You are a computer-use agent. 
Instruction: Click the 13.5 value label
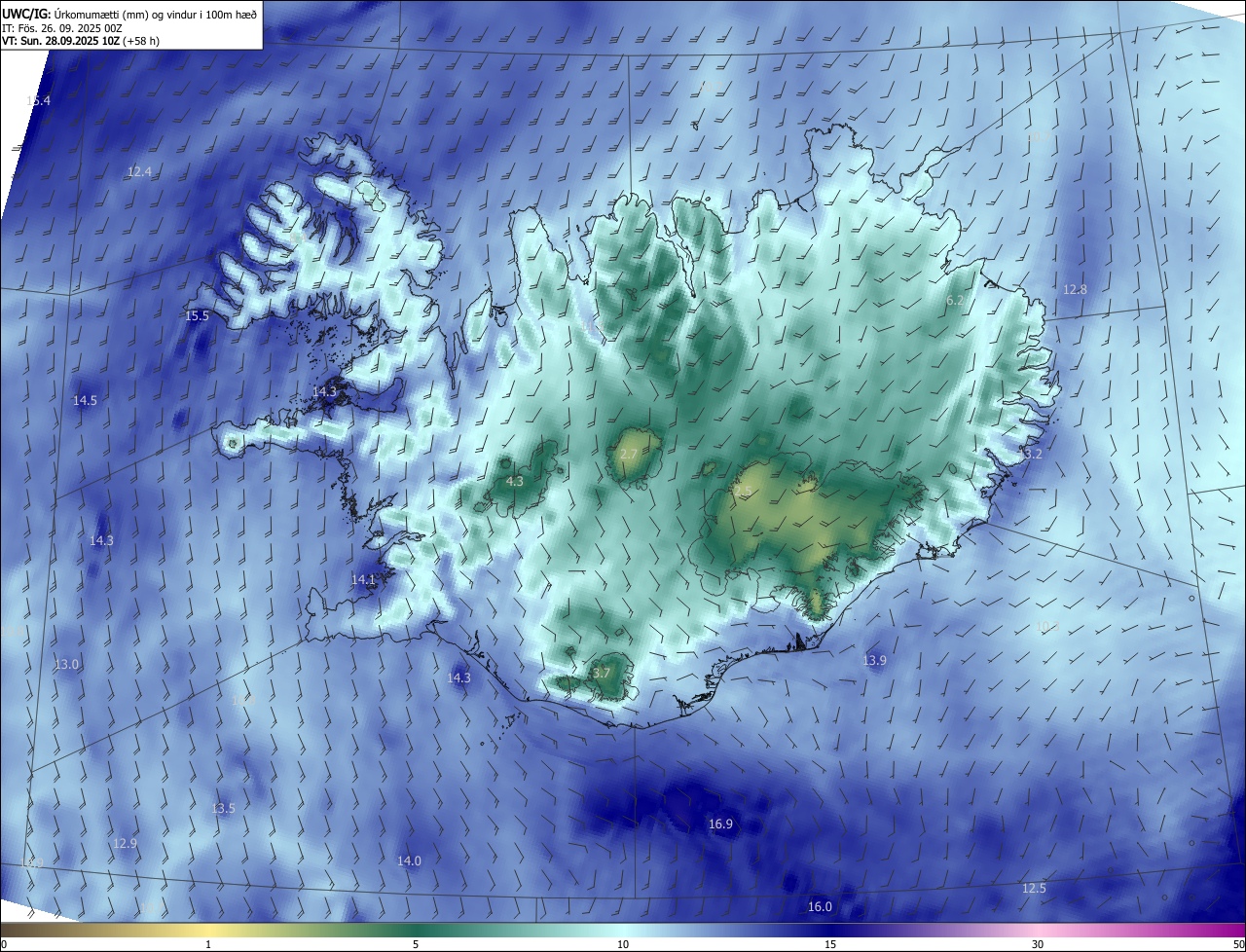coord(223,809)
